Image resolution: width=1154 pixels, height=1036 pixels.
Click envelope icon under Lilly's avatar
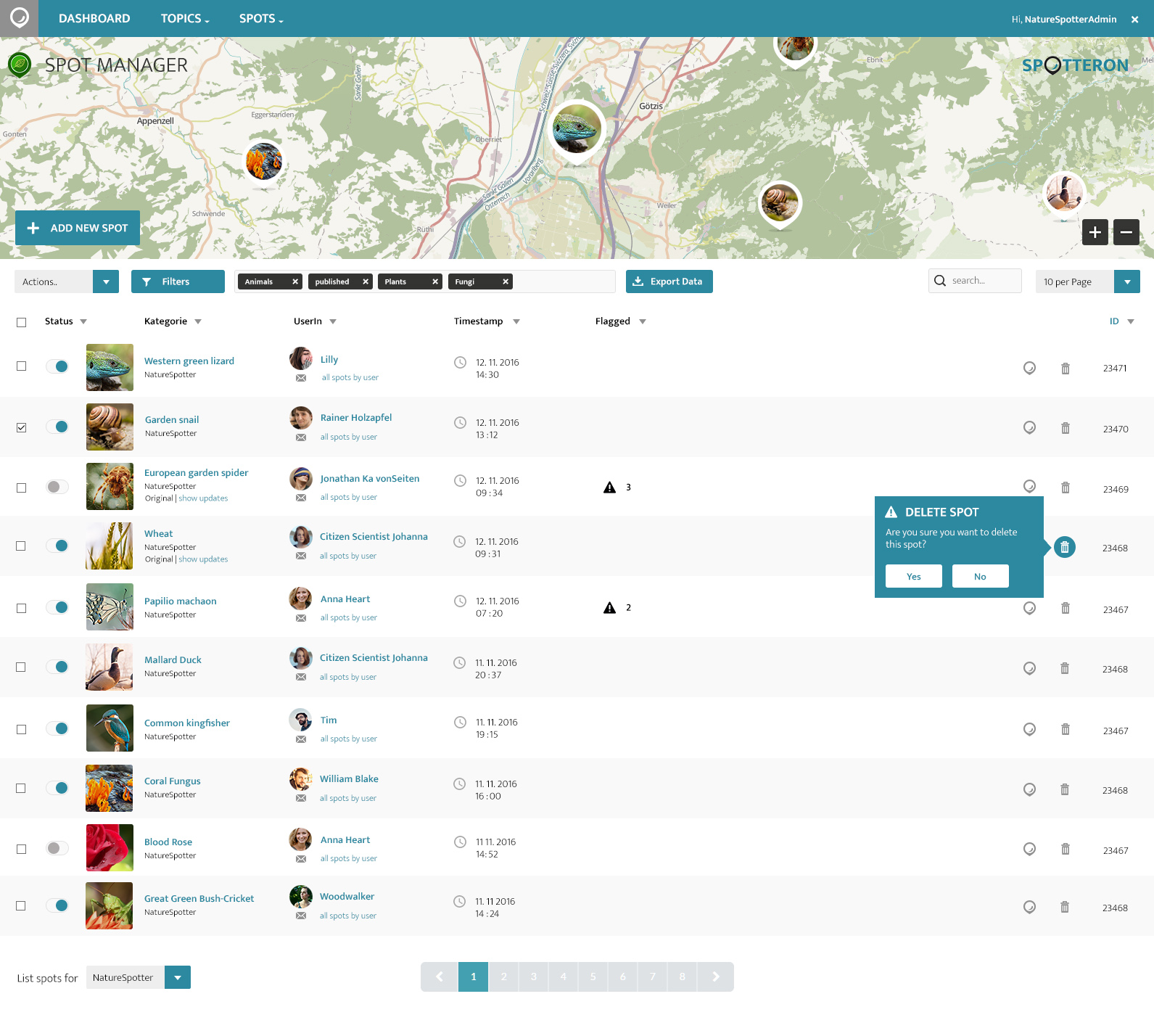[x=301, y=378]
